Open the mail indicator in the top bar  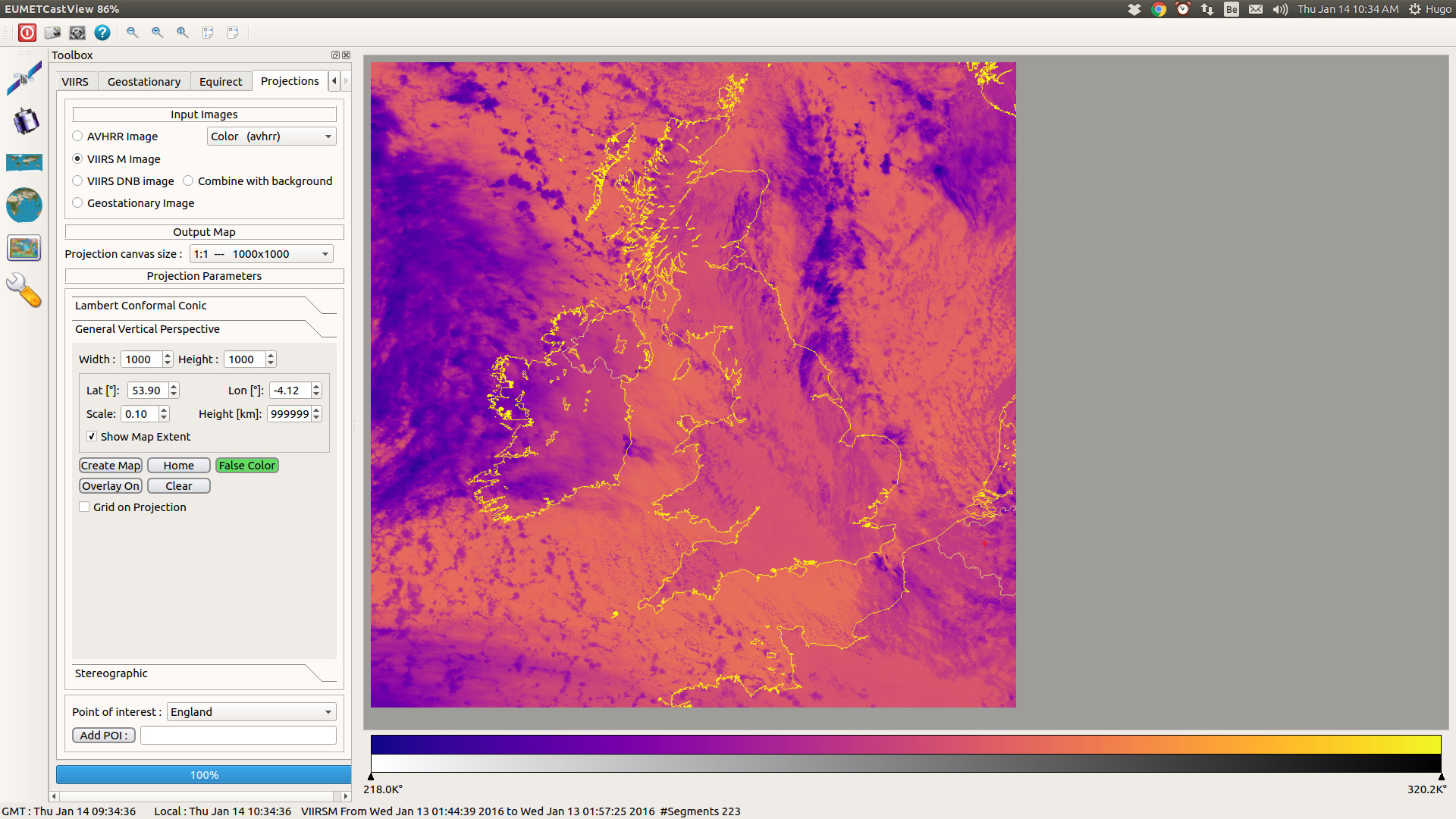pos(1256,9)
